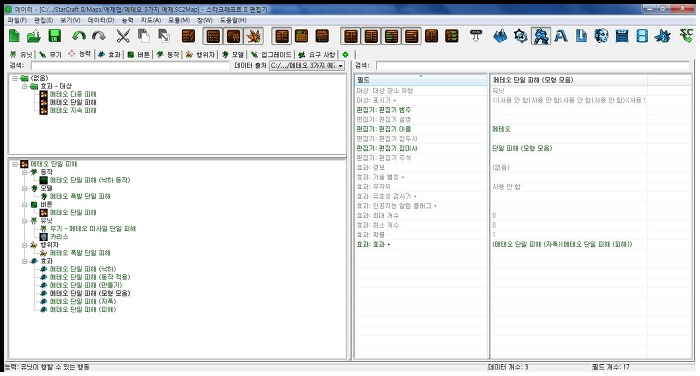700x376 pixels.
Task: Click the right 검색 search input field
Action: click(x=533, y=66)
